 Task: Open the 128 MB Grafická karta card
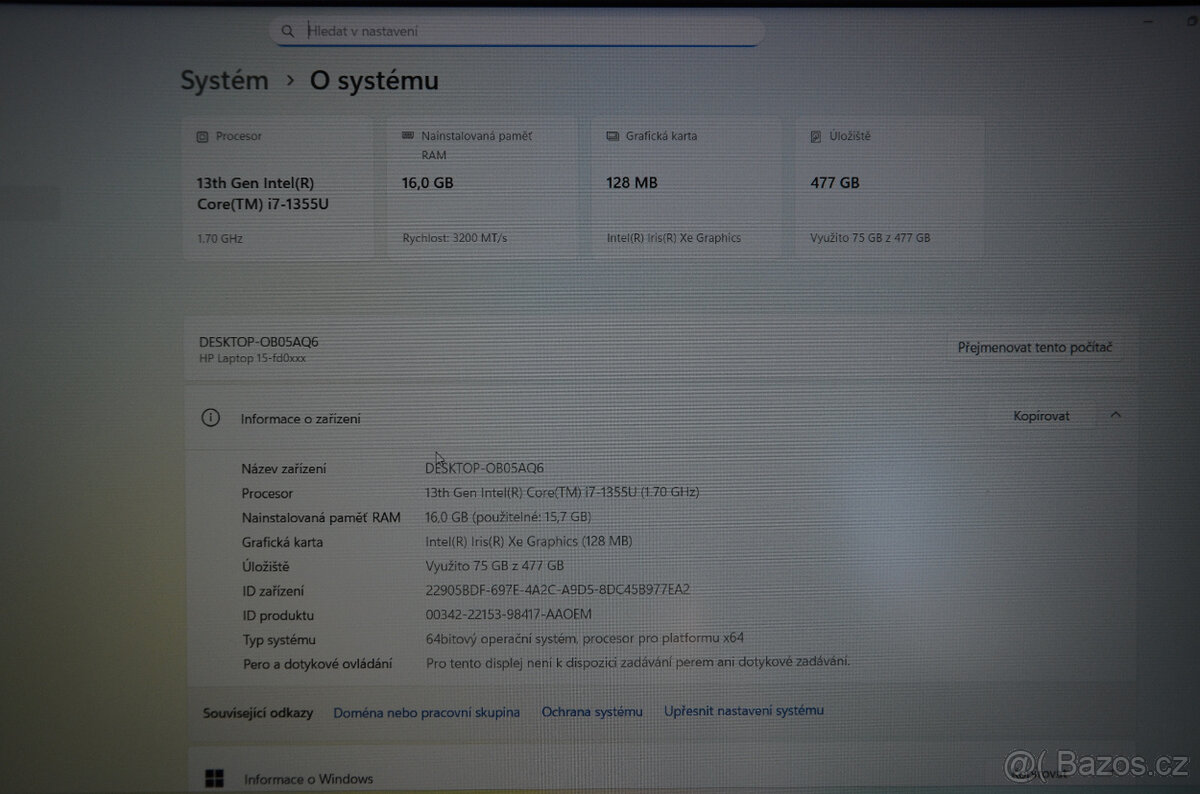pos(686,189)
